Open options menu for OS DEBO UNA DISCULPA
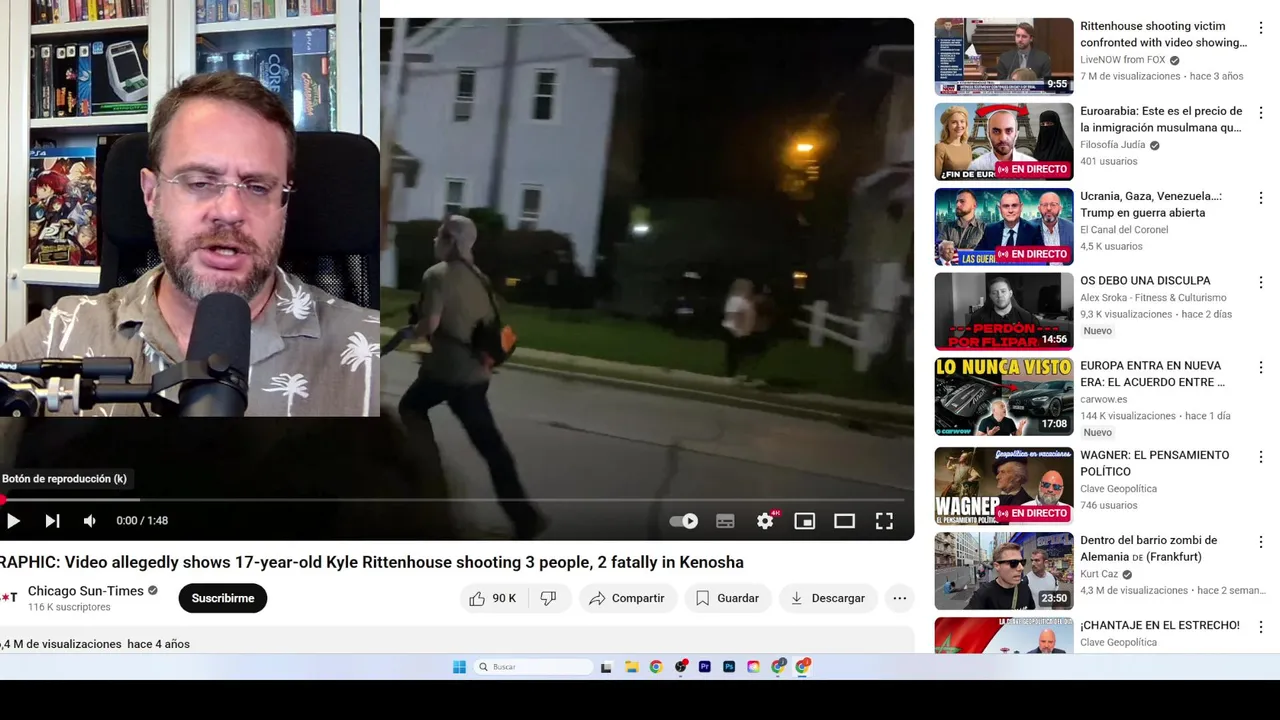 click(x=1261, y=282)
